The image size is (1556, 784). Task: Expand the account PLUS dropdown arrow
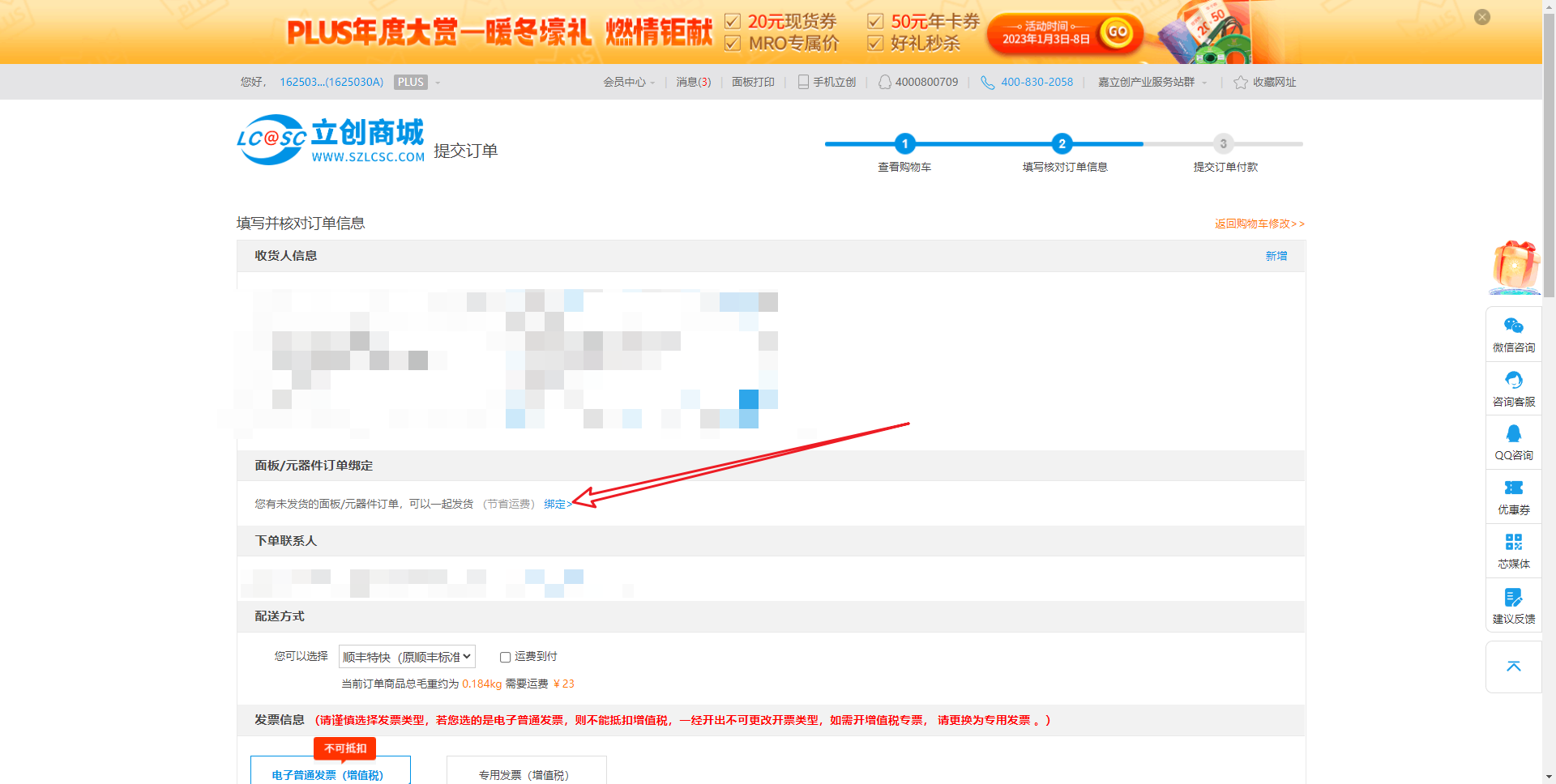438,83
